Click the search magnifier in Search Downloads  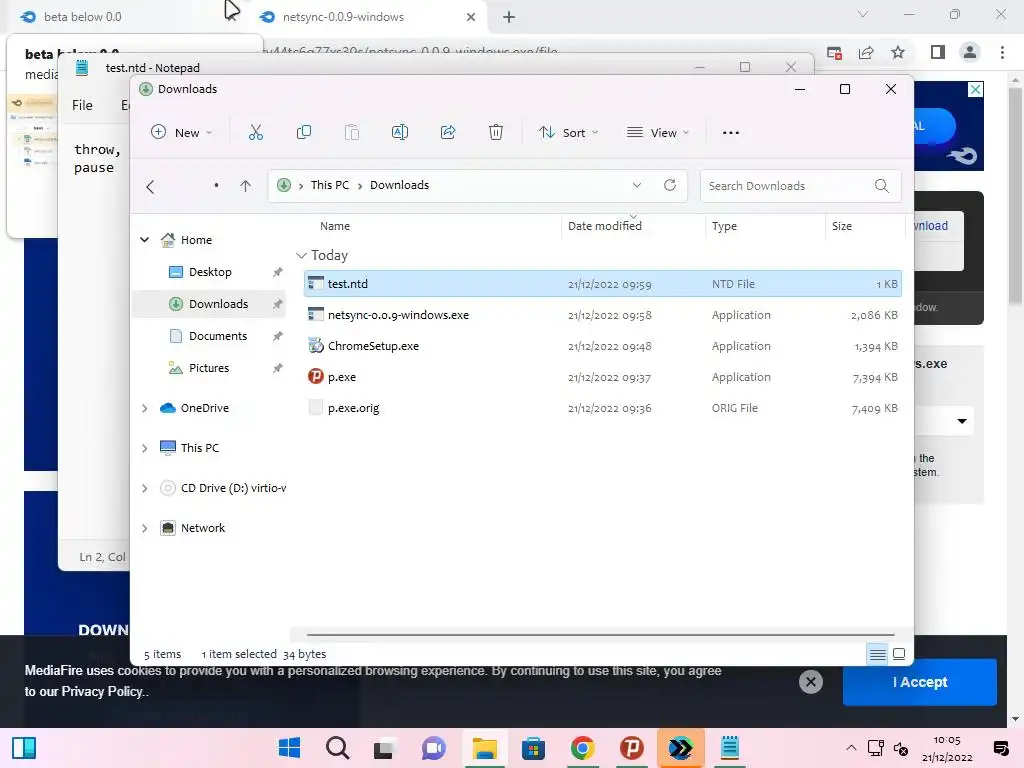882,186
